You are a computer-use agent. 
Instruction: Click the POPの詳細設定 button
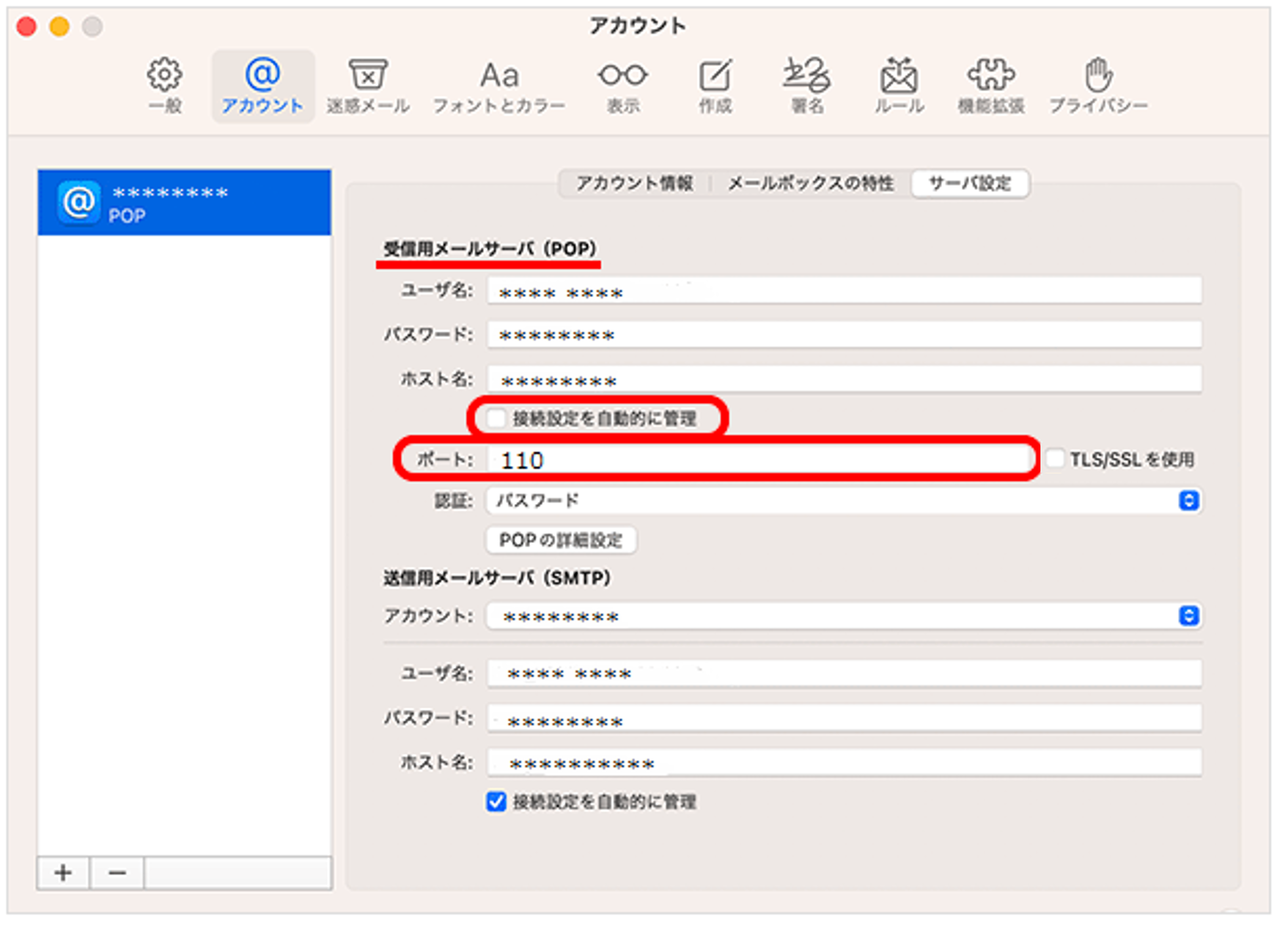[x=561, y=540]
